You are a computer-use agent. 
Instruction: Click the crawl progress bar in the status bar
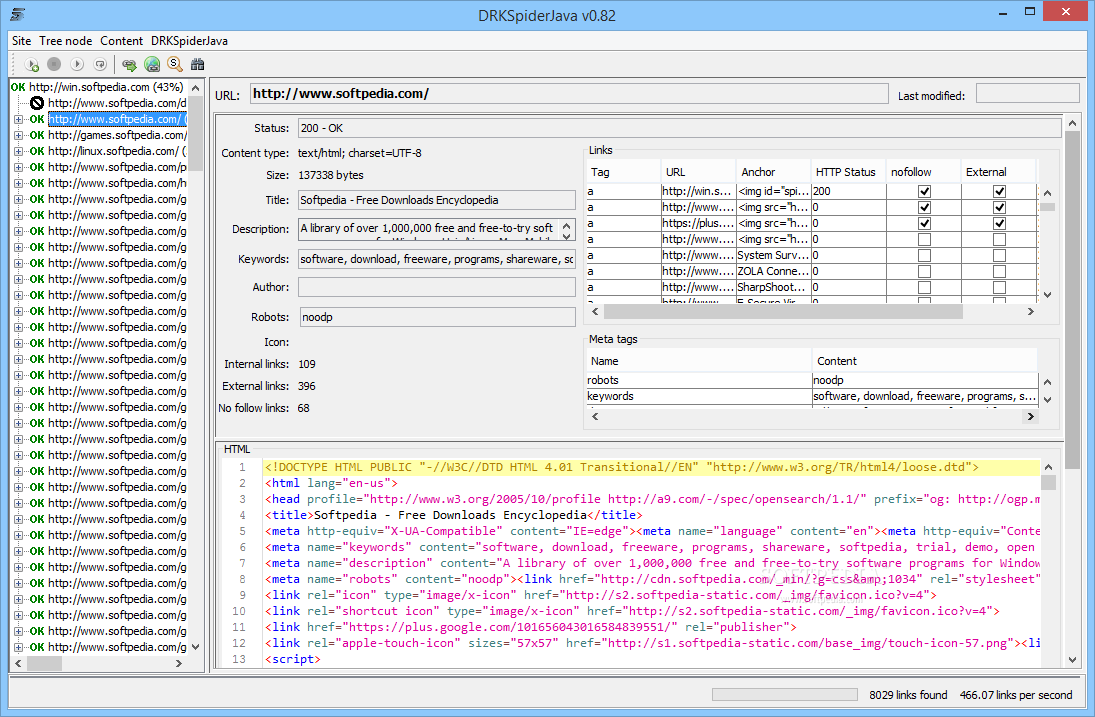coord(784,695)
